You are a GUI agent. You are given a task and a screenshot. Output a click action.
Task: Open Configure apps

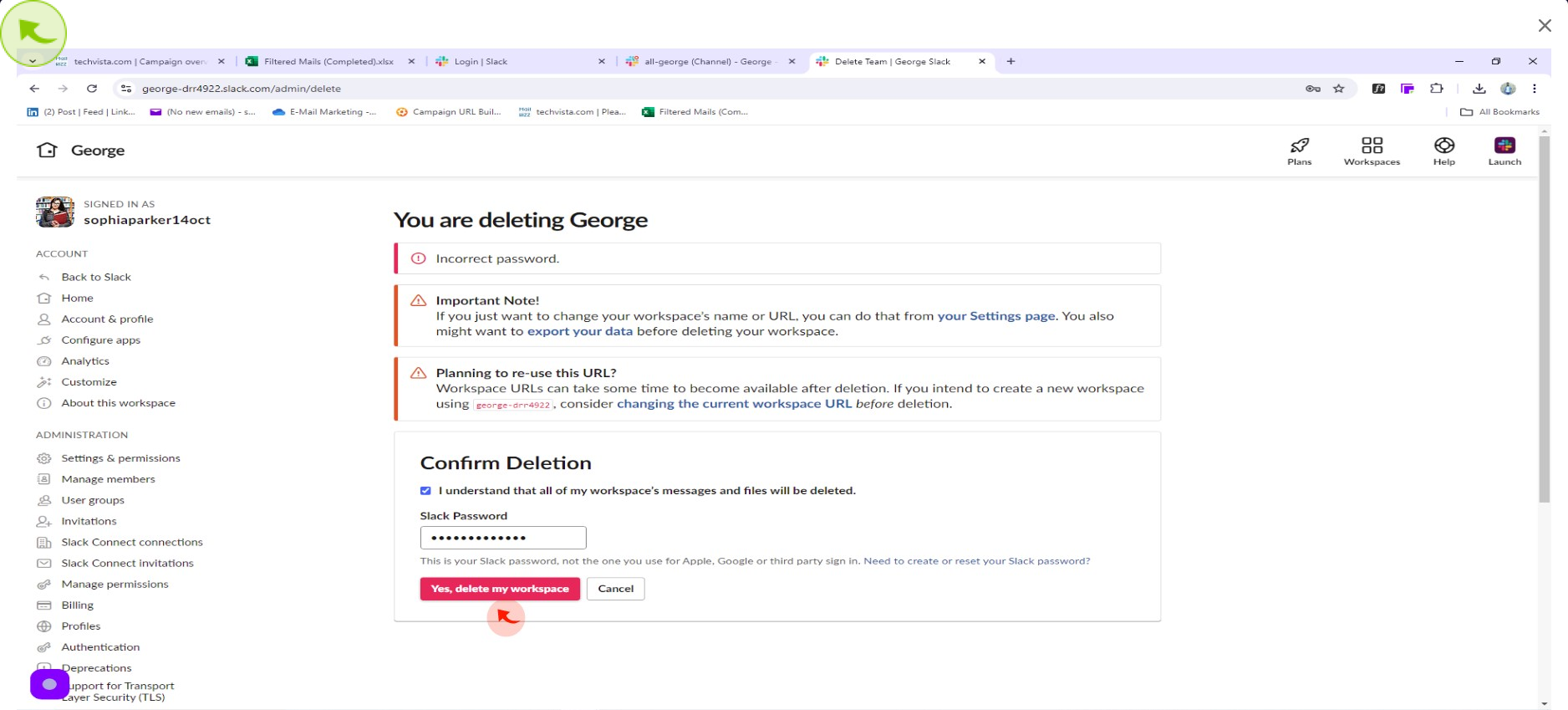[100, 340]
